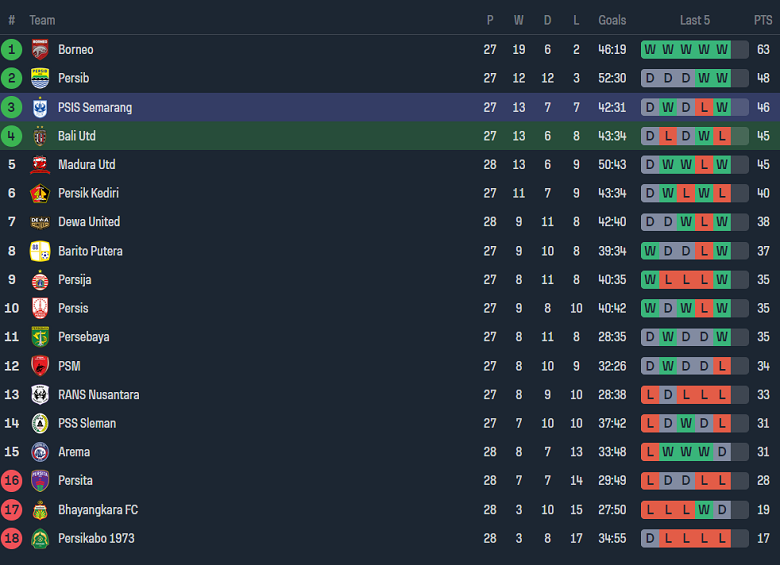Viewport: 780px width, 565px height.
Task: Click the Borneo club crest icon
Action: point(40,49)
